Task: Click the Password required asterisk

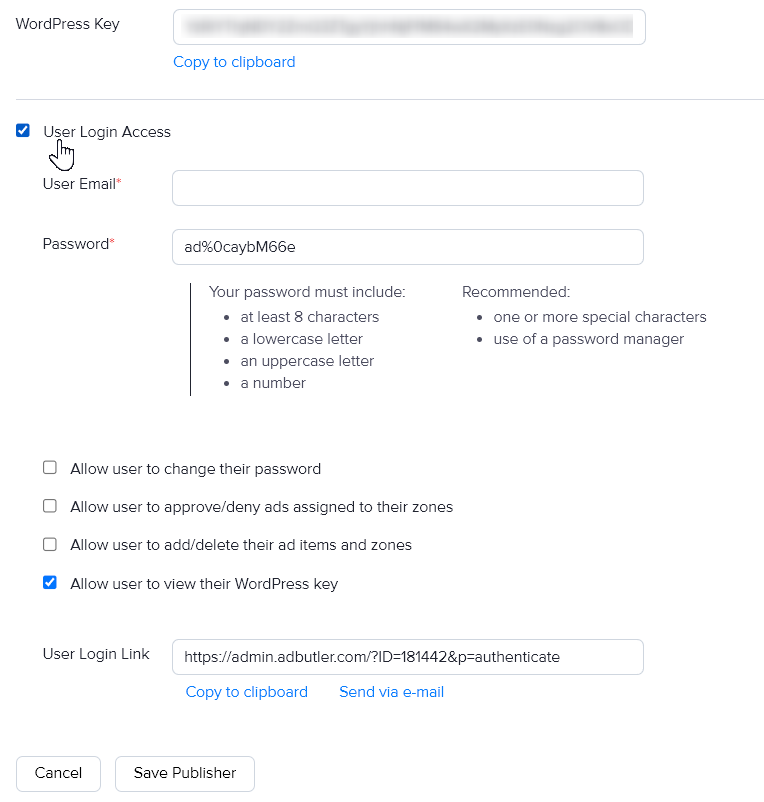Action: coord(110,238)
